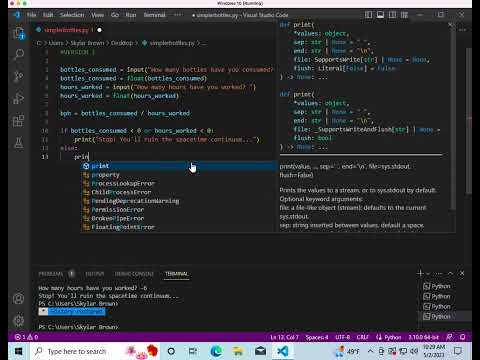480x360 pixels.
Task: Click the feedback icon in status bar
Action: (x=449, y=337)
